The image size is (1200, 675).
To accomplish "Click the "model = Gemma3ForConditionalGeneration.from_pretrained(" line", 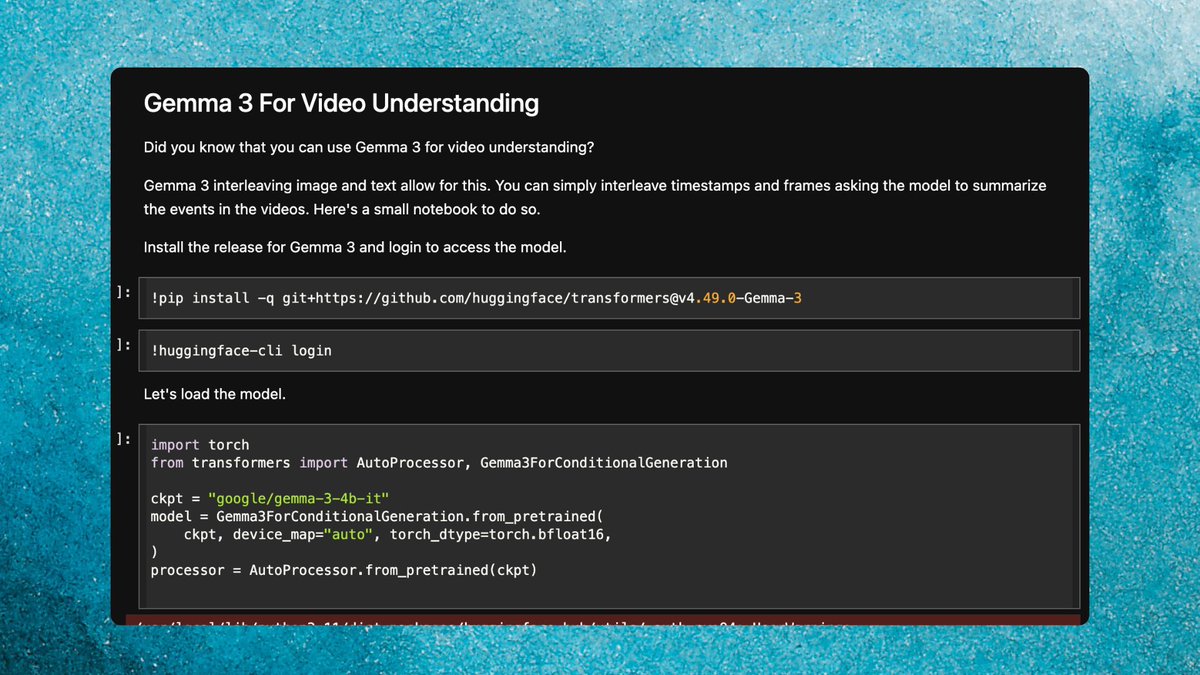I will pos(377,517).
